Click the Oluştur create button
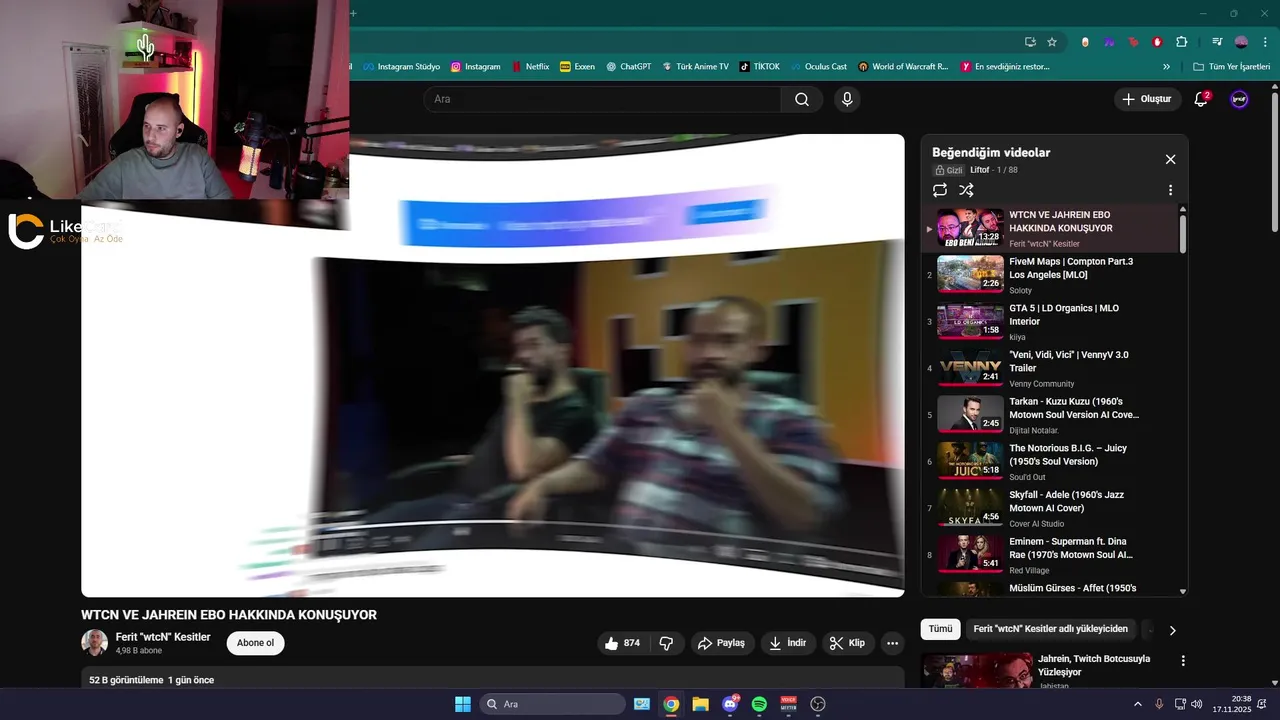Viewport: 1280px width, 720px height. (x=1147, y=99)
